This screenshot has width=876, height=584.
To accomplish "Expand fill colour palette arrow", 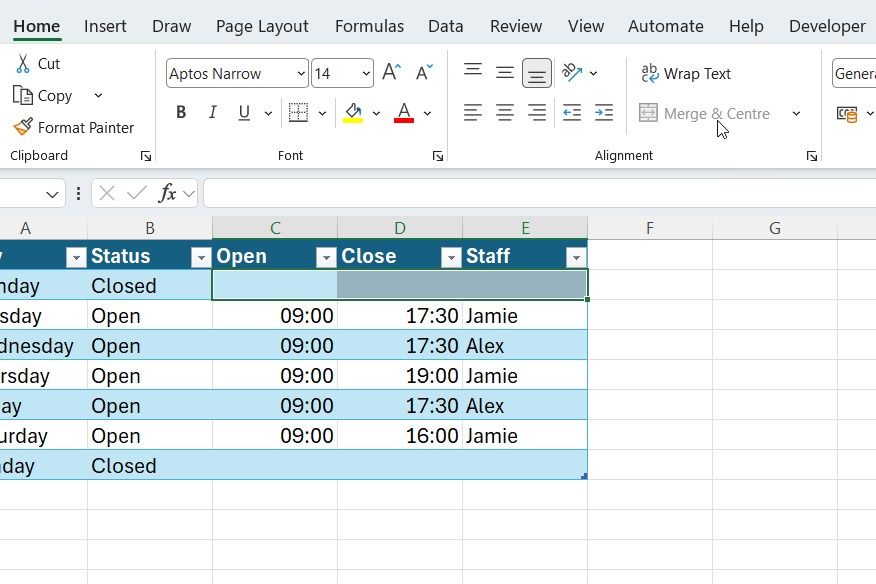I will [377, 113].
